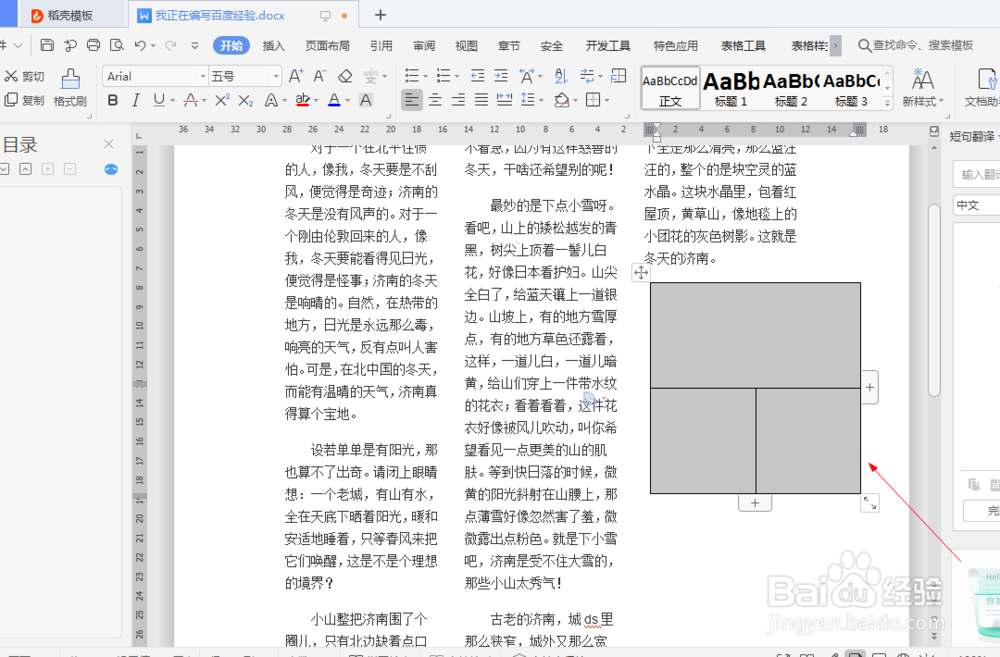Open borders dropdown arrow
1000x657 pixels.
pos(607,100)
